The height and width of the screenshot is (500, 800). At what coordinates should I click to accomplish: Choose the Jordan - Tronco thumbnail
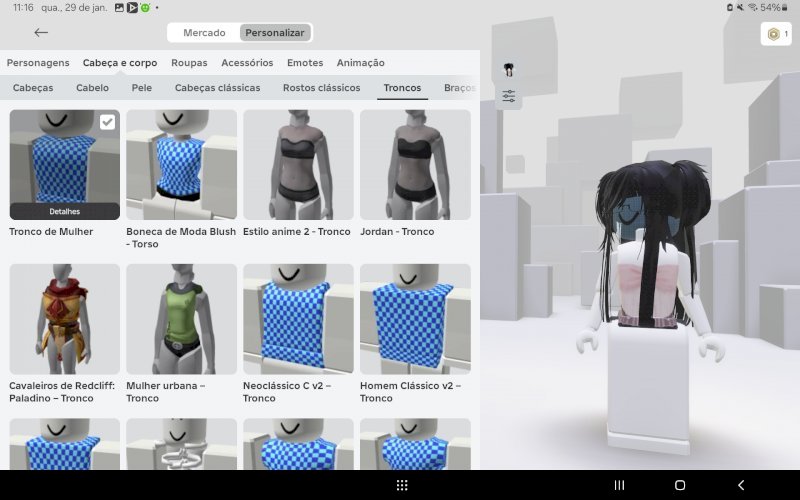(x=415, y=164)
